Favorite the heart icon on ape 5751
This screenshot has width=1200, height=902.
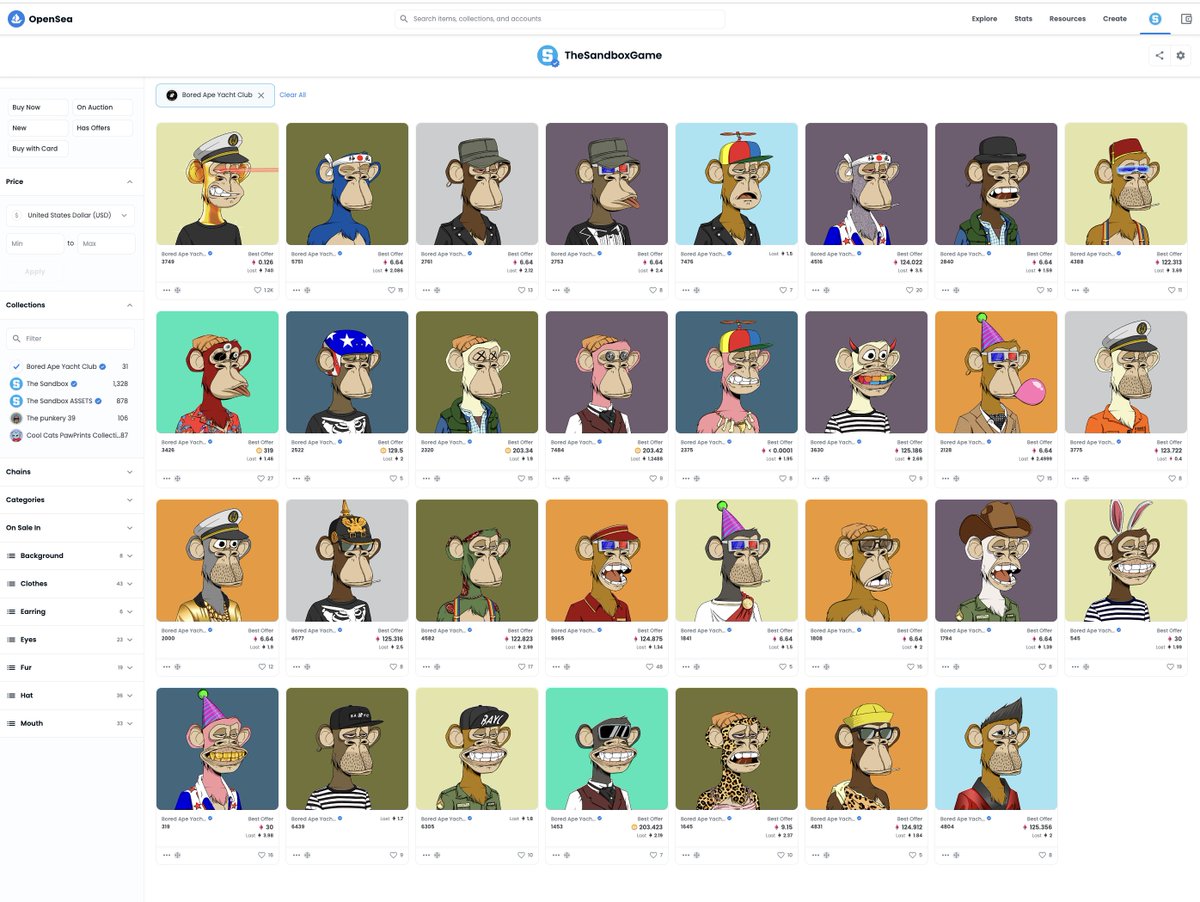pyautogui.click(x=391, y=290)
